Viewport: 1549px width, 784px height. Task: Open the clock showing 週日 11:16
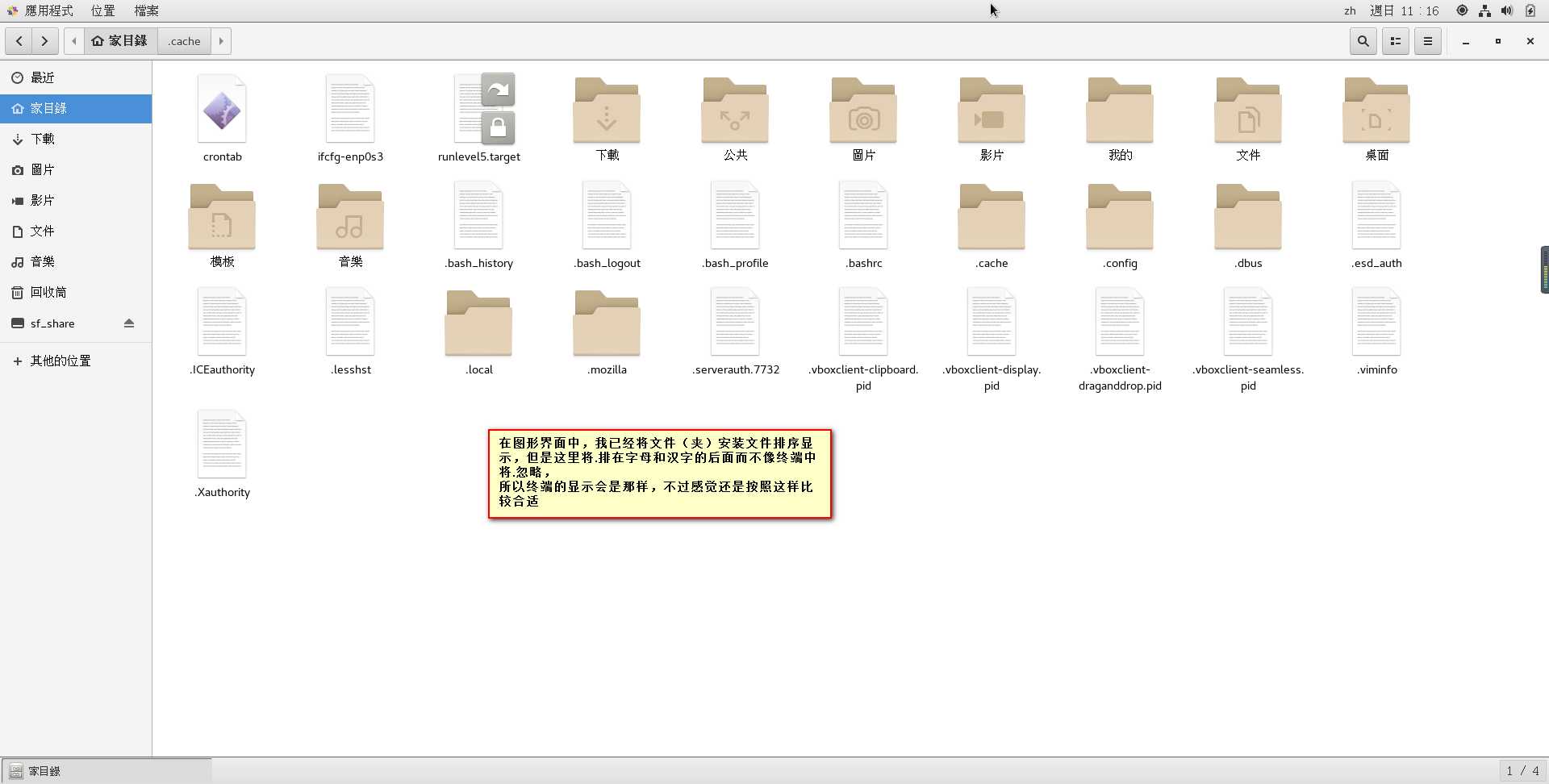click(x=1404, y=10)
